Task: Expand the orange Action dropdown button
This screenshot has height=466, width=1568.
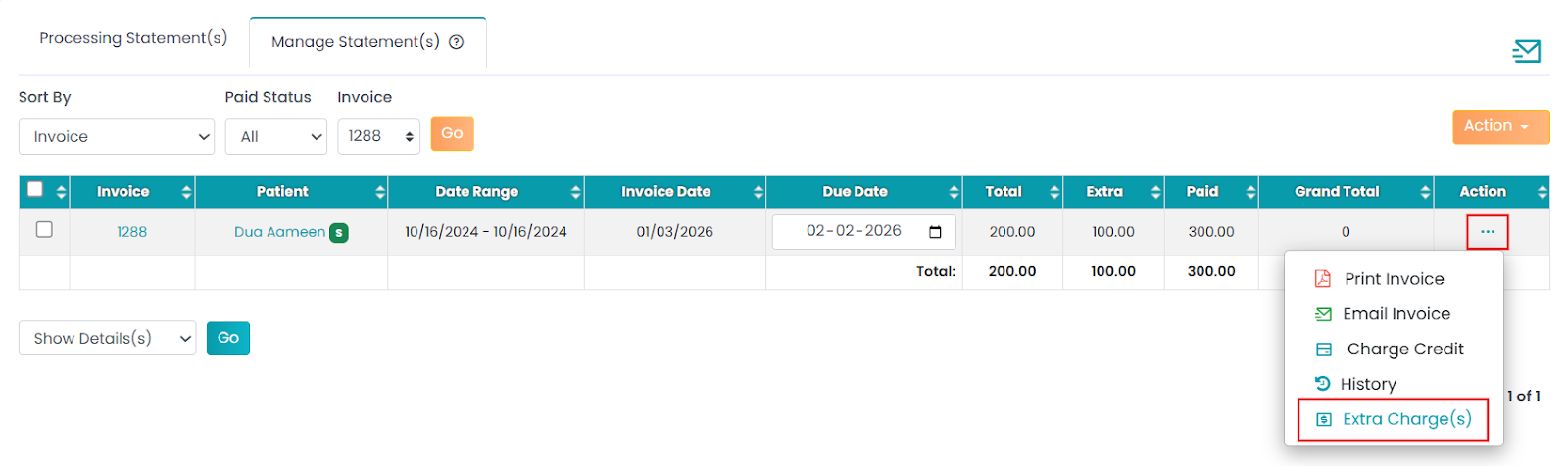Action: [x=1500, y=126]
